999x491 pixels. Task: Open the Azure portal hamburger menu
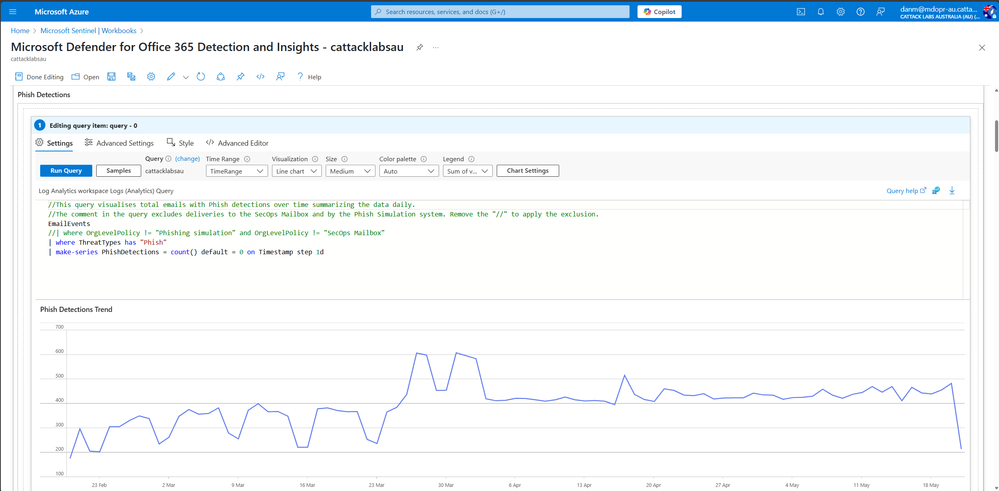[x=13, y=12]
